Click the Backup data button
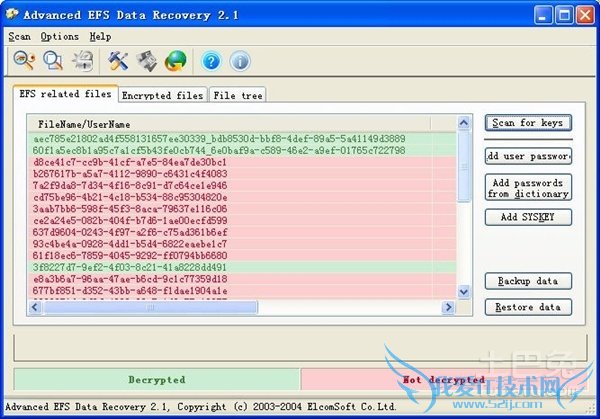600x419 pixels. coord(528,281)
